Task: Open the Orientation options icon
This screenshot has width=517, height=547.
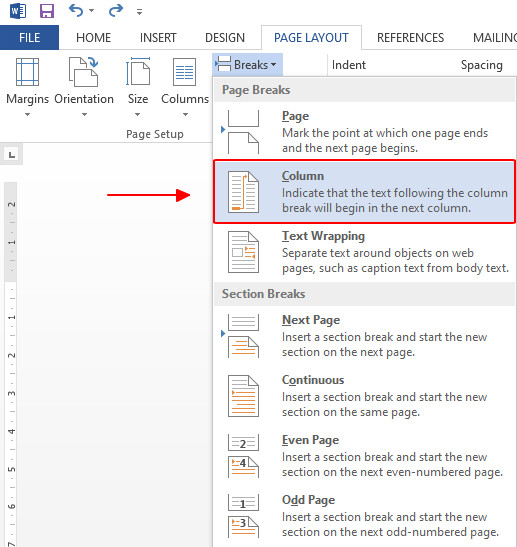Action: (84, 72)
